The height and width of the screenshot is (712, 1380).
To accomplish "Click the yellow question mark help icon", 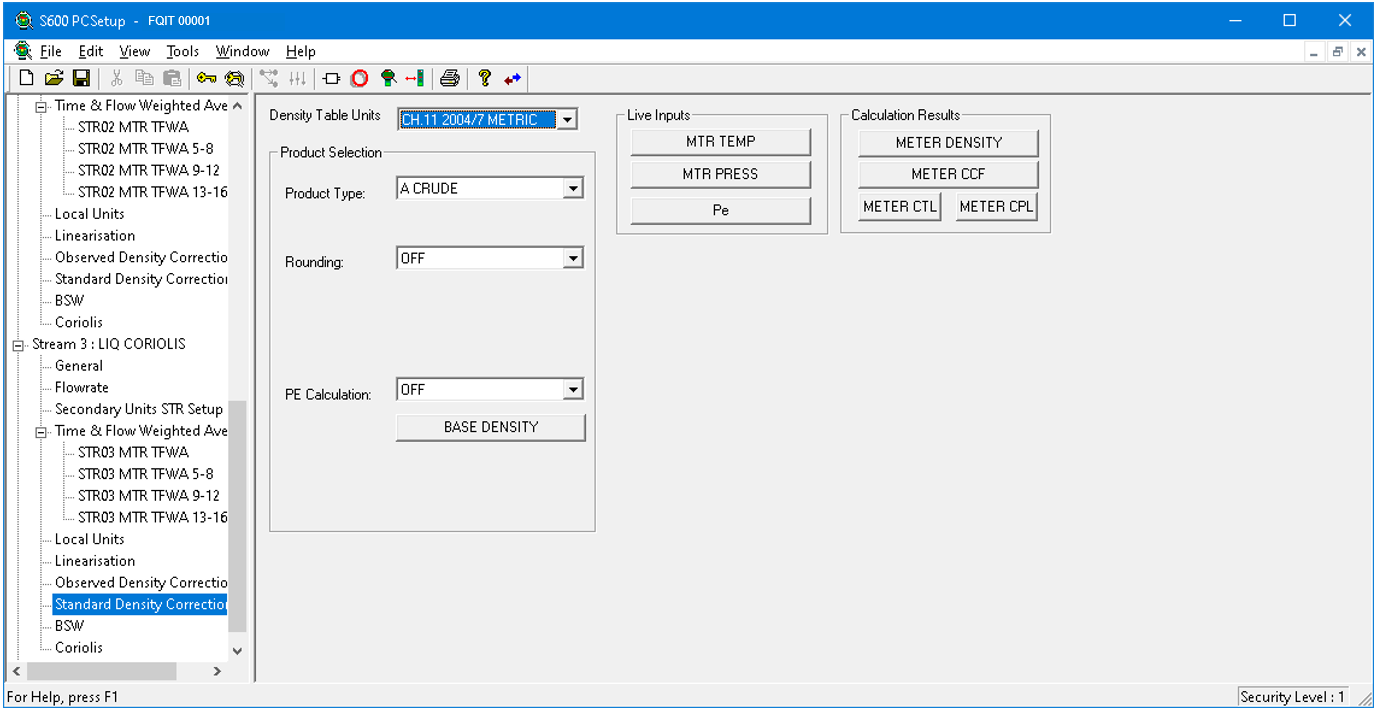I will 484,78.
